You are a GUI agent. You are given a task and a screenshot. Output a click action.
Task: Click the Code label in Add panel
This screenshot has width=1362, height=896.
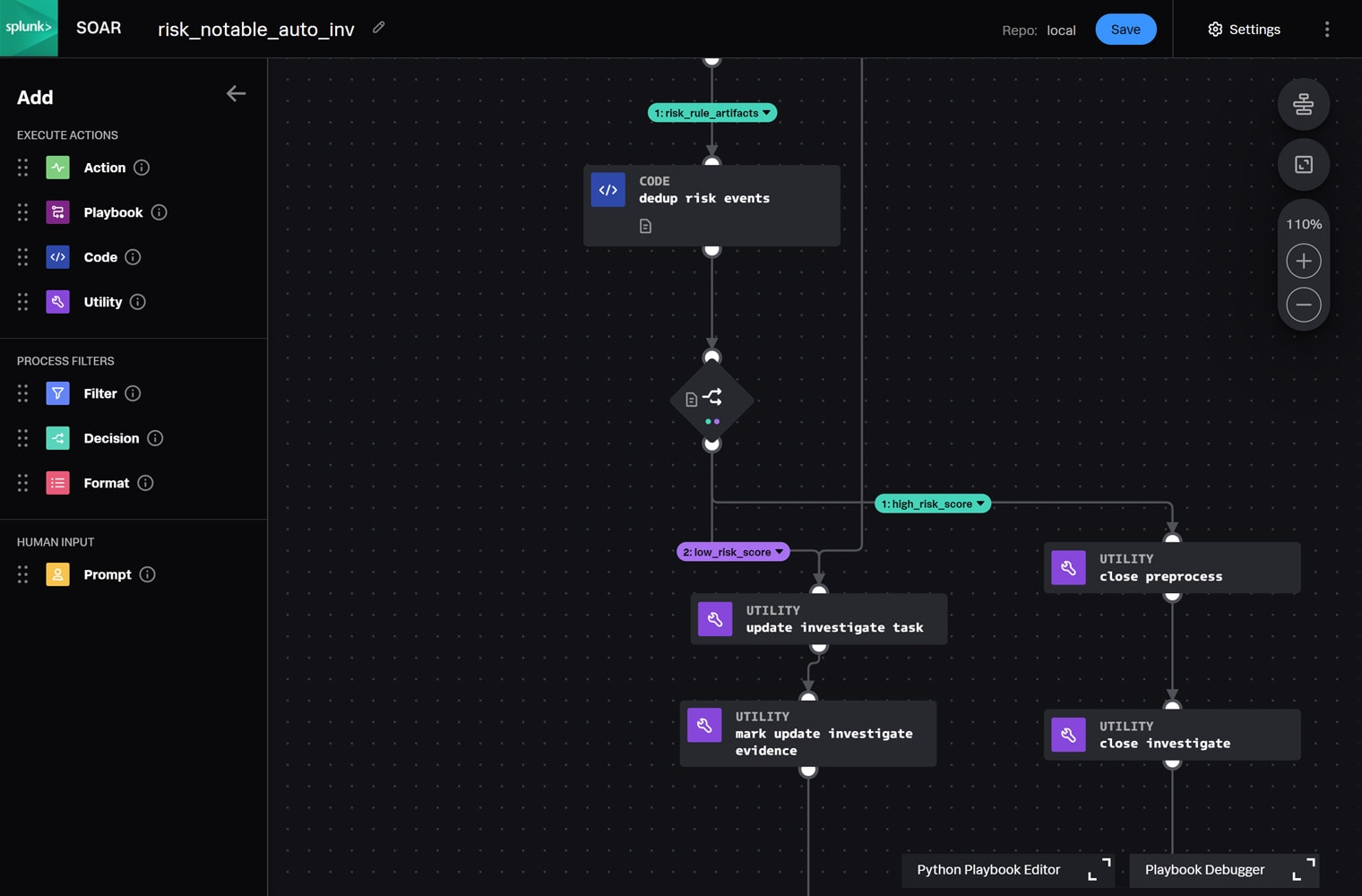tap(100, 257)
